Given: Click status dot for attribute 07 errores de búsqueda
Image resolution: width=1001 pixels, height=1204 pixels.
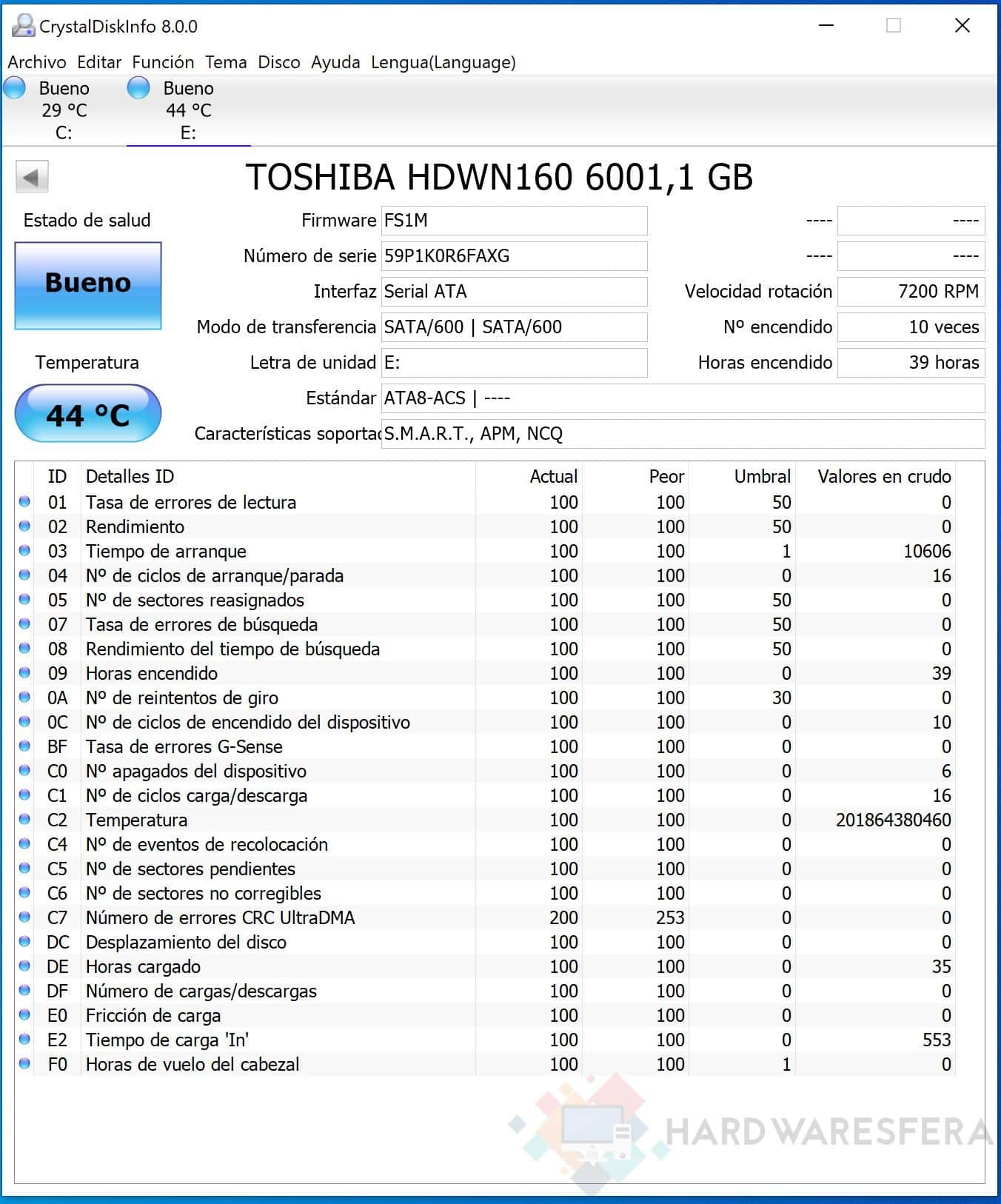Looking at the screenshot, I should coord(24,624).
